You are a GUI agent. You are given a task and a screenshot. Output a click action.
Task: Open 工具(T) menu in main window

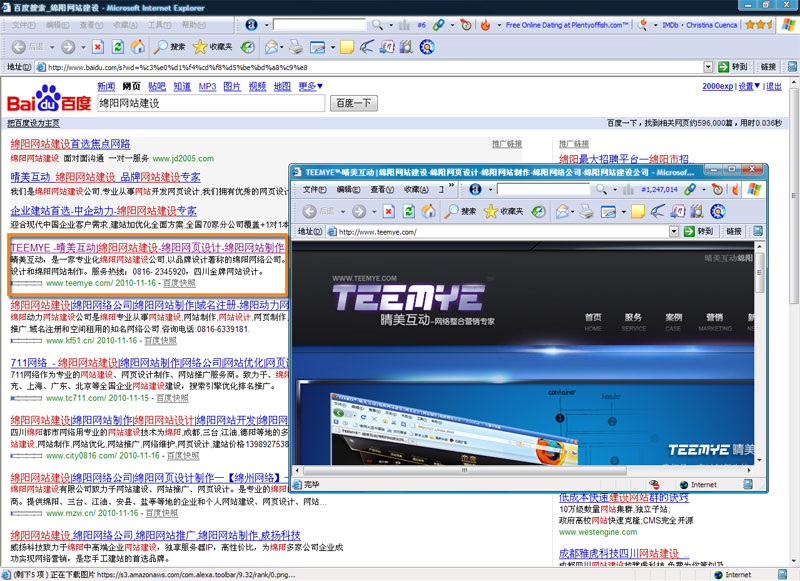pos(159,24)
